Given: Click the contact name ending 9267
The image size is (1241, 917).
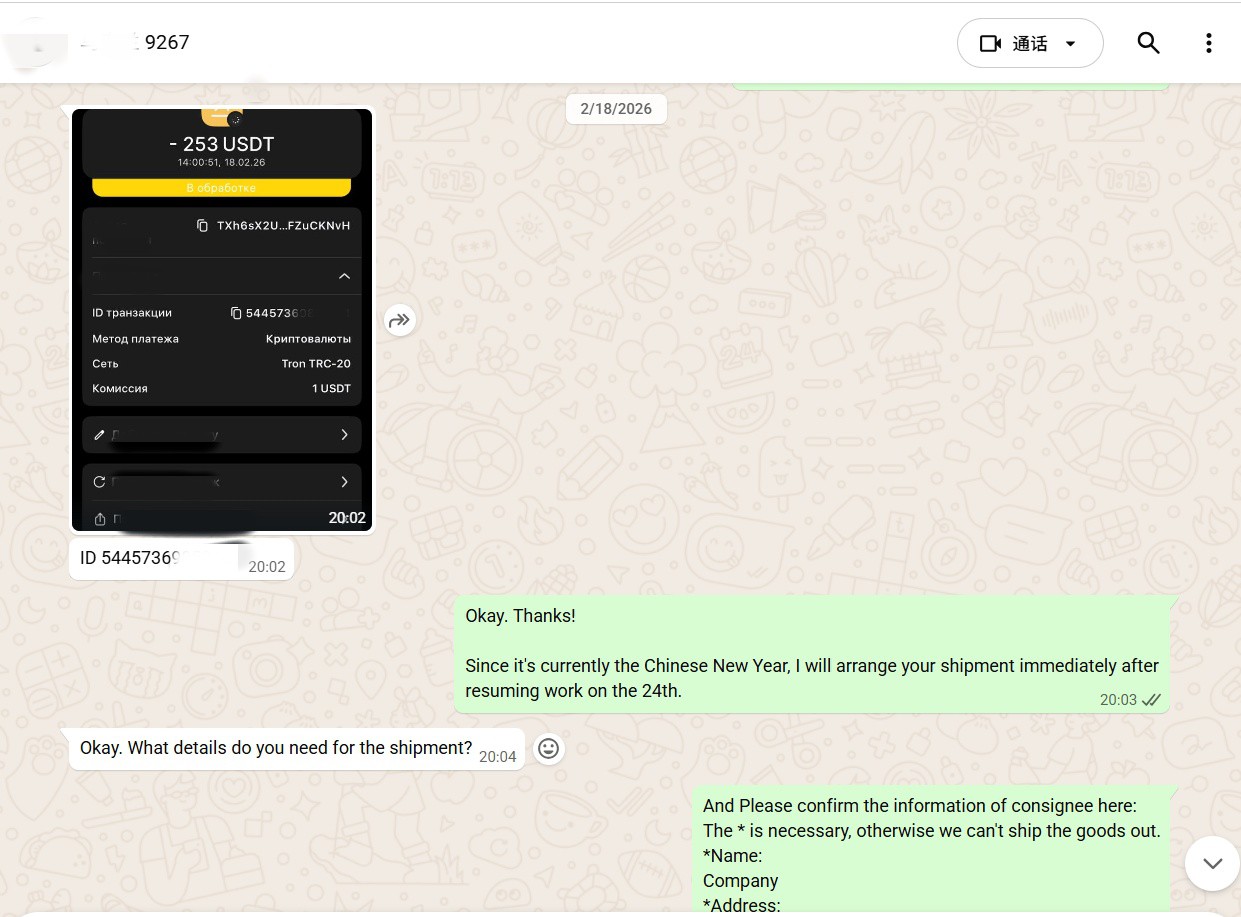Looking at the screenshot, I should (165, 42).
